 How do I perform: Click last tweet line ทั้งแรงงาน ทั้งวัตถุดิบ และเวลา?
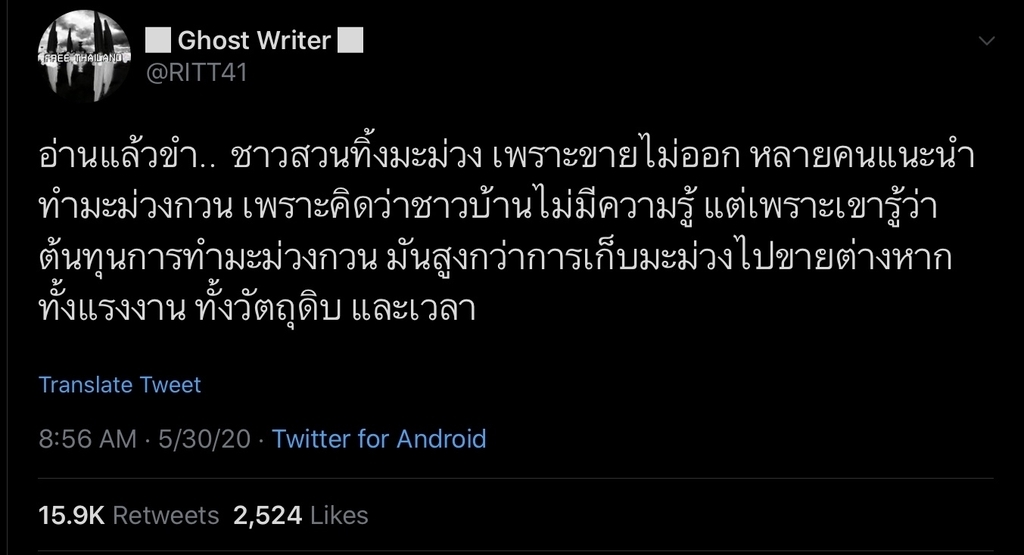[x=270, y=308]
